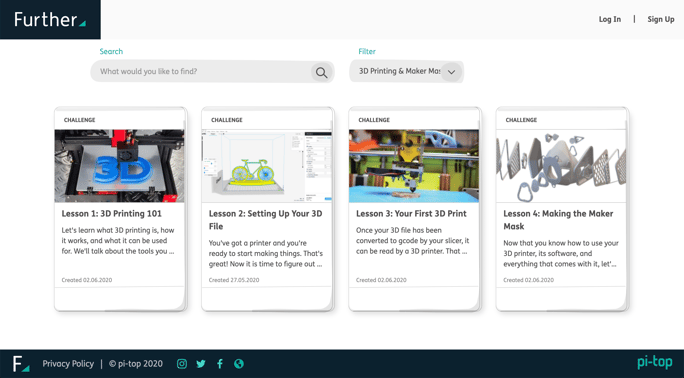The height and width of the screenshot is (378, 684).
Task: Open the Twitter link in footer
Action: point(201,364)
